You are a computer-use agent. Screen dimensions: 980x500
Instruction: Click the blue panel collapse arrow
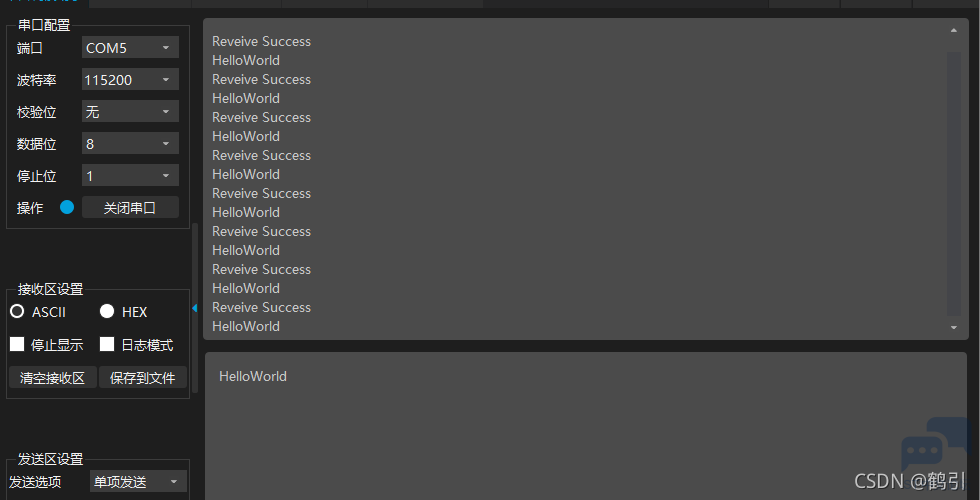coord(195,308)
